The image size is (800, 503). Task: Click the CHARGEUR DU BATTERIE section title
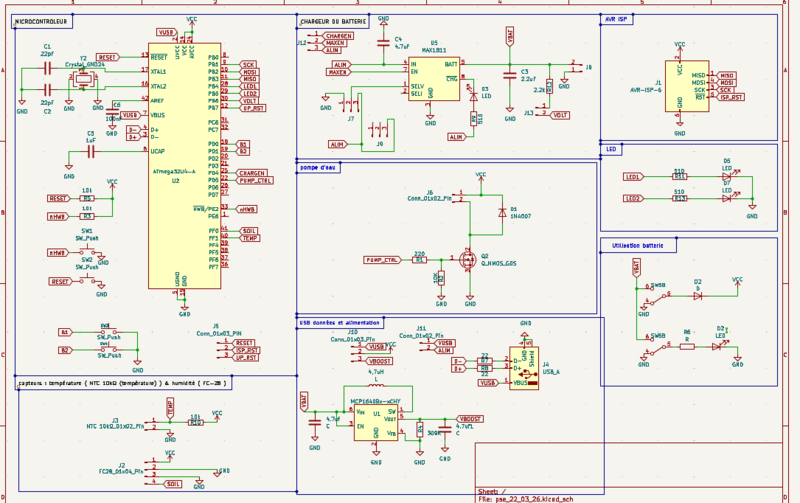tap(333, 22)
